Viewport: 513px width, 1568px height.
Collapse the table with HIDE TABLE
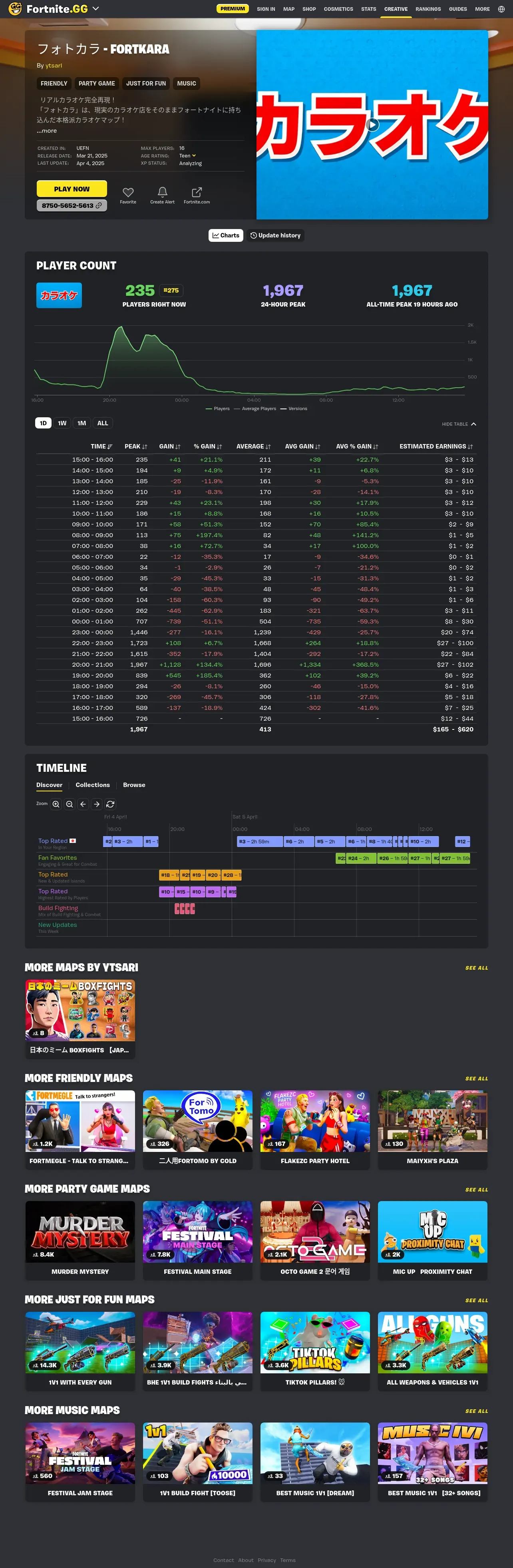[x=459, y=424]
